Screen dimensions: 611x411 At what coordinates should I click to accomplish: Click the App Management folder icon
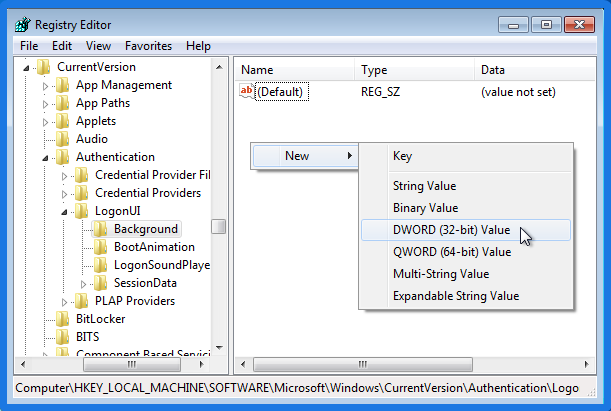click(62, 85)
